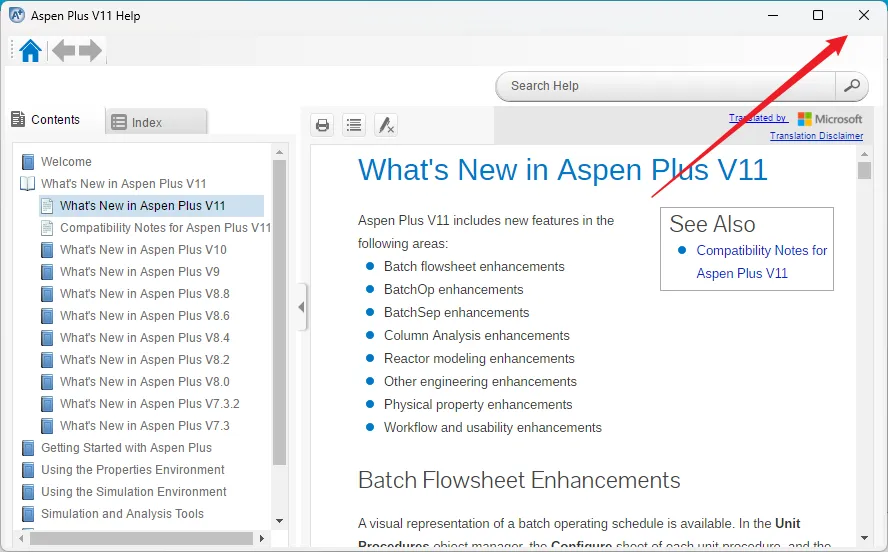Click book icon beside Getting Started

pos(28,448)
